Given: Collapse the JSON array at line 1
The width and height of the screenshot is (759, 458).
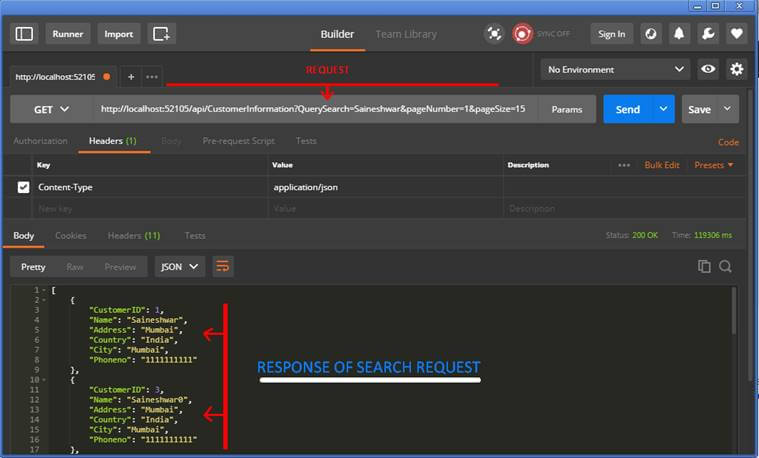Looking at the screenshot, I should 44,290.
